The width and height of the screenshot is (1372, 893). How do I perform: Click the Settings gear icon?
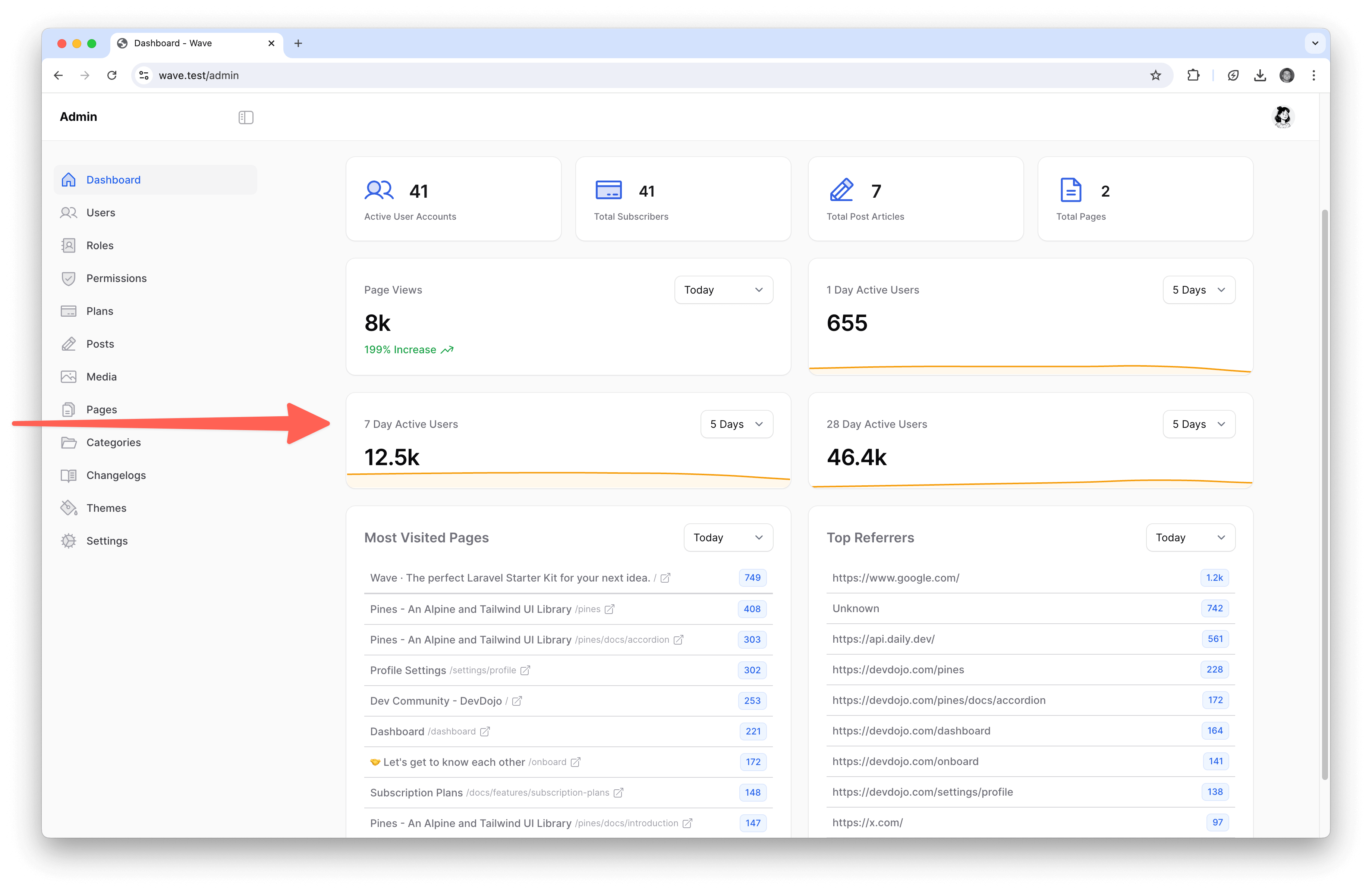tap(69, 541)
